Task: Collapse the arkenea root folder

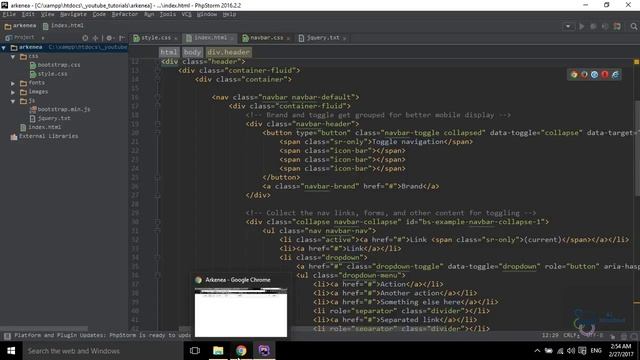Action: coord(4,48)
